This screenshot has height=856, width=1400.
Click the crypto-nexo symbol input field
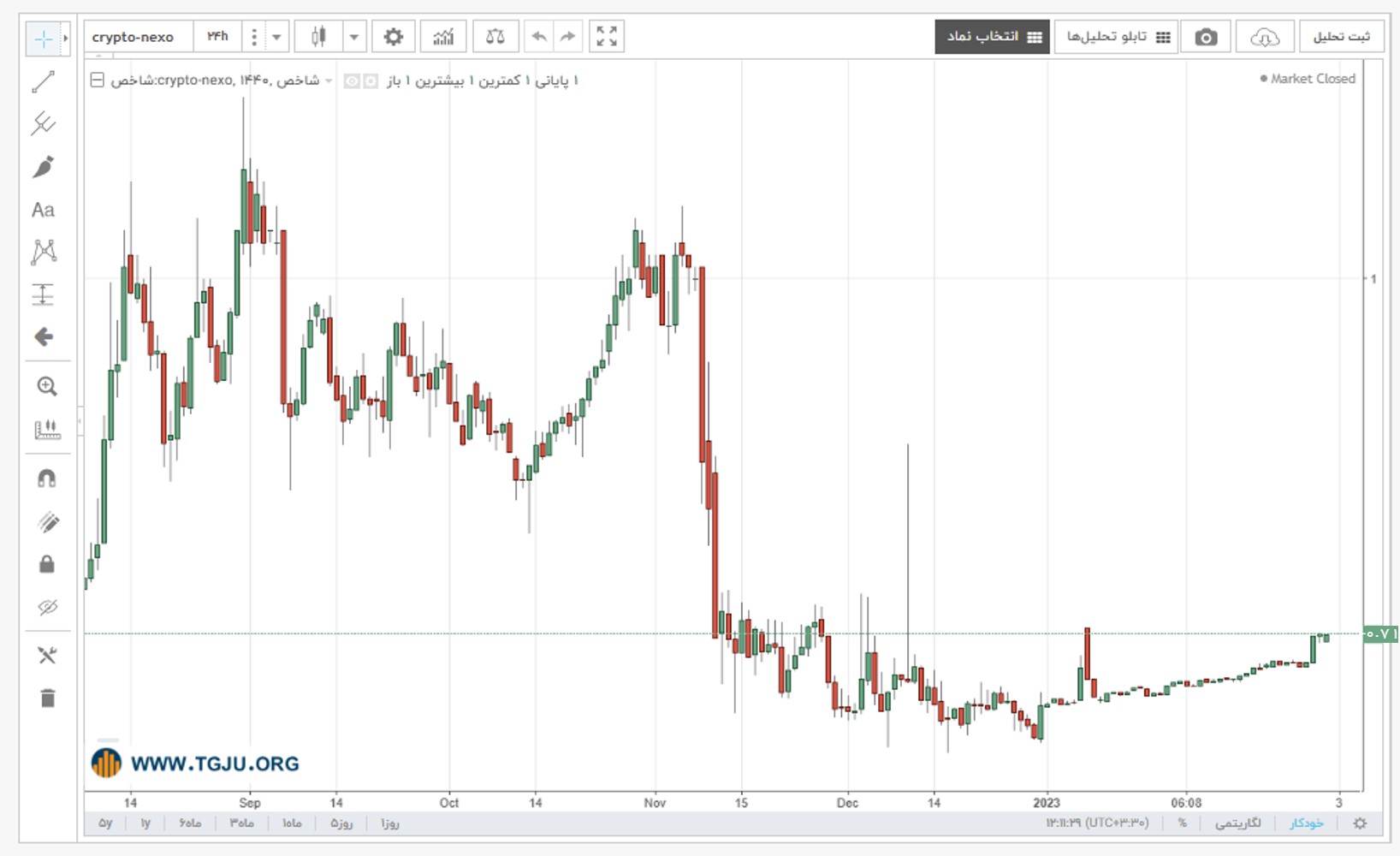[139, 37]
